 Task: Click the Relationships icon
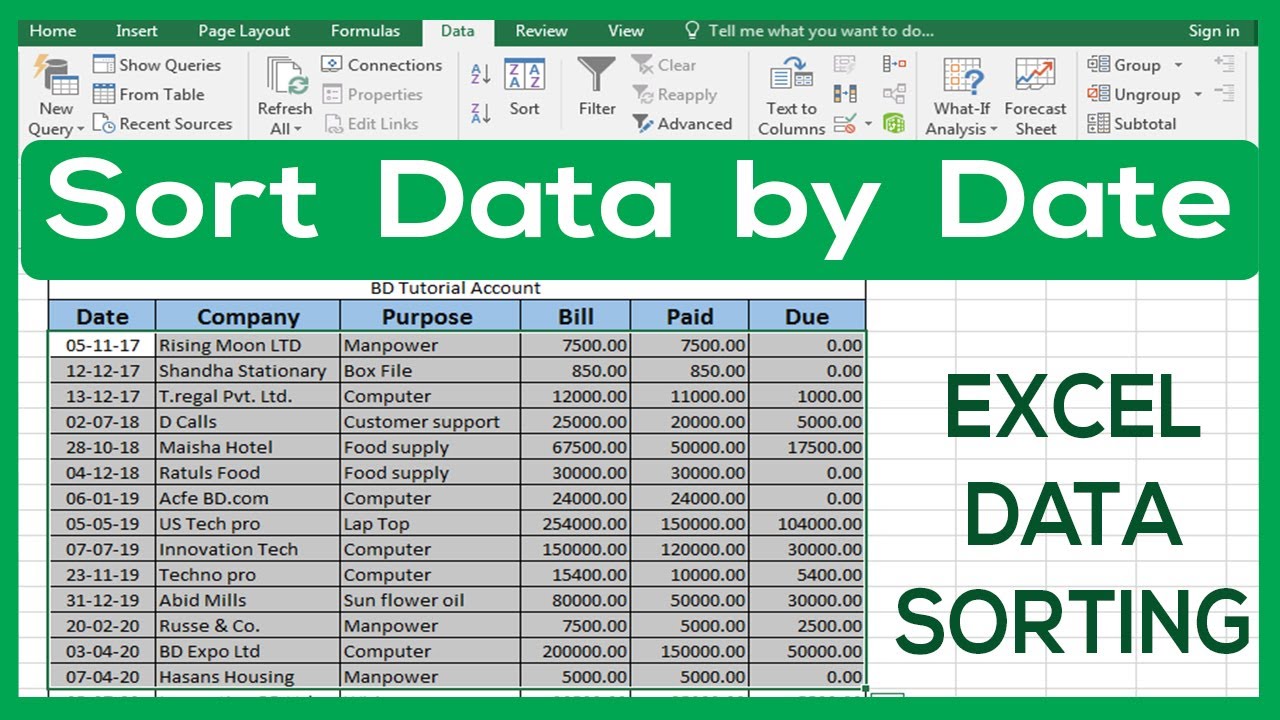tap(894, 94)
